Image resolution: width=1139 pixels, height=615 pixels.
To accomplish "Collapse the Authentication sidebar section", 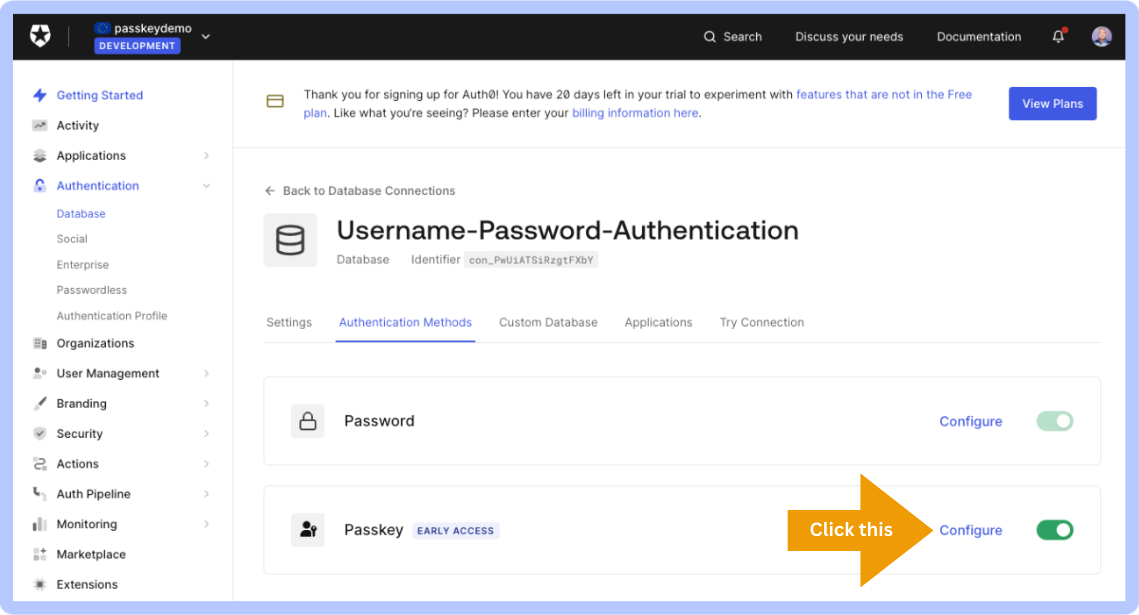I will (206, 186).
